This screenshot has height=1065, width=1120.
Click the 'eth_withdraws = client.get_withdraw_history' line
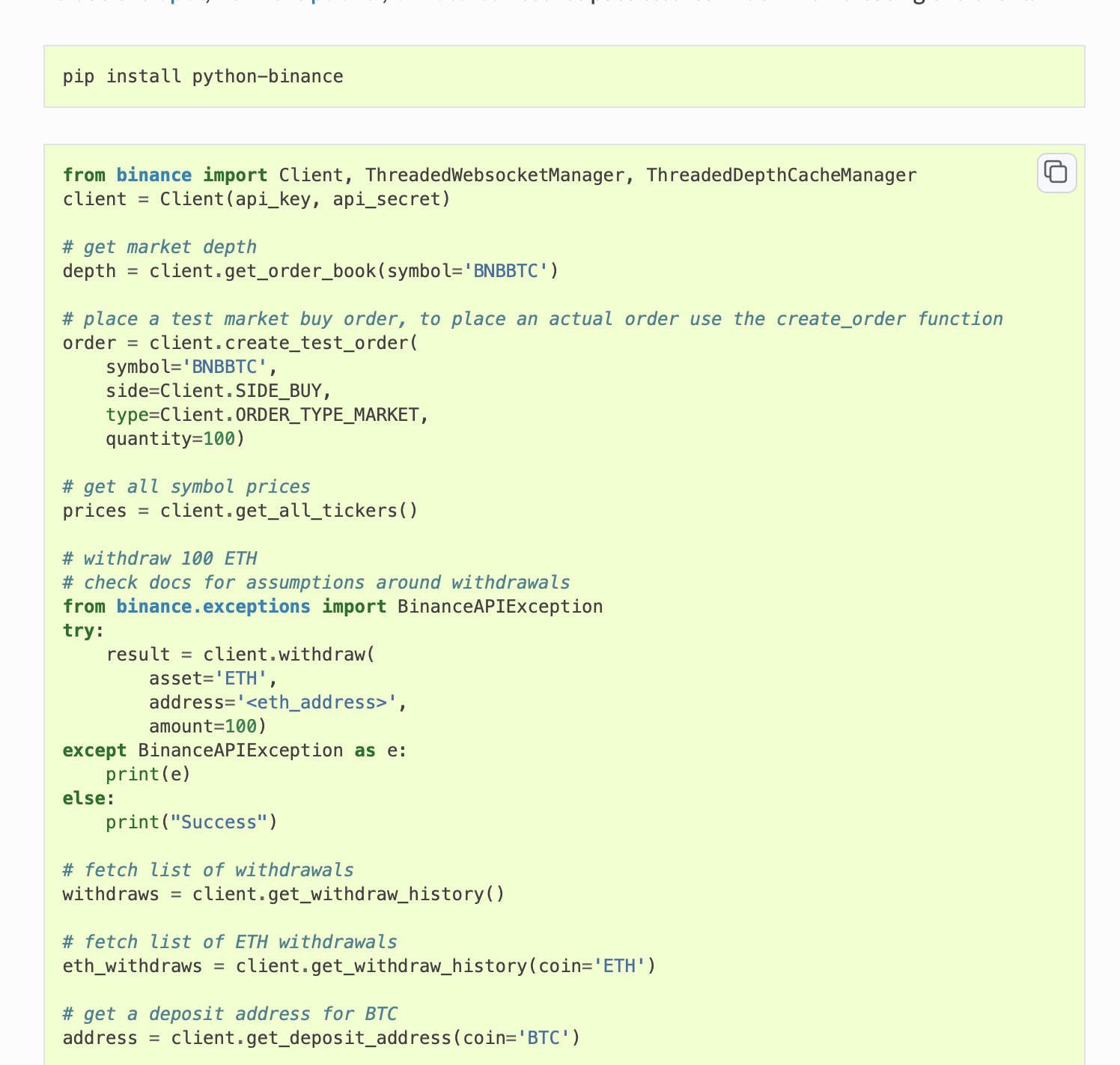coord(359,966)
